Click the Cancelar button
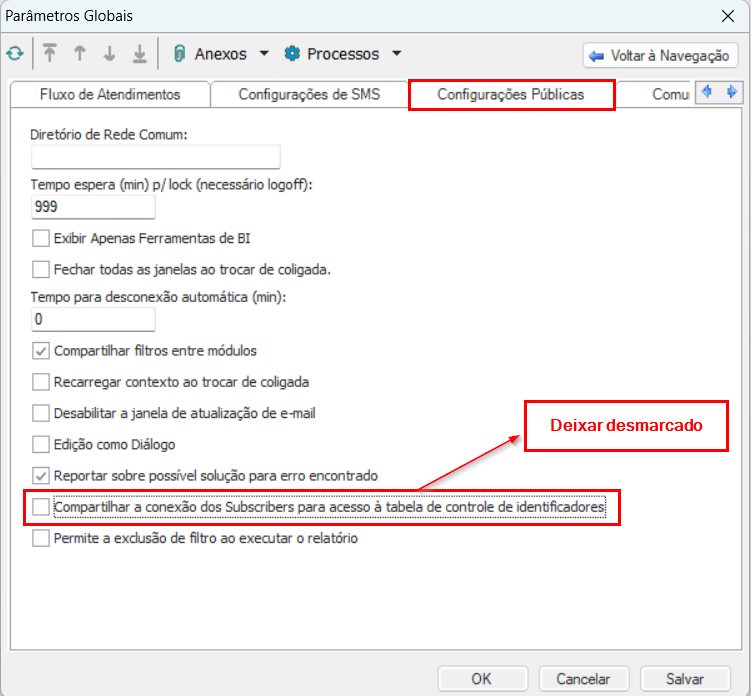751x696 pixels. tap(583, 679)
